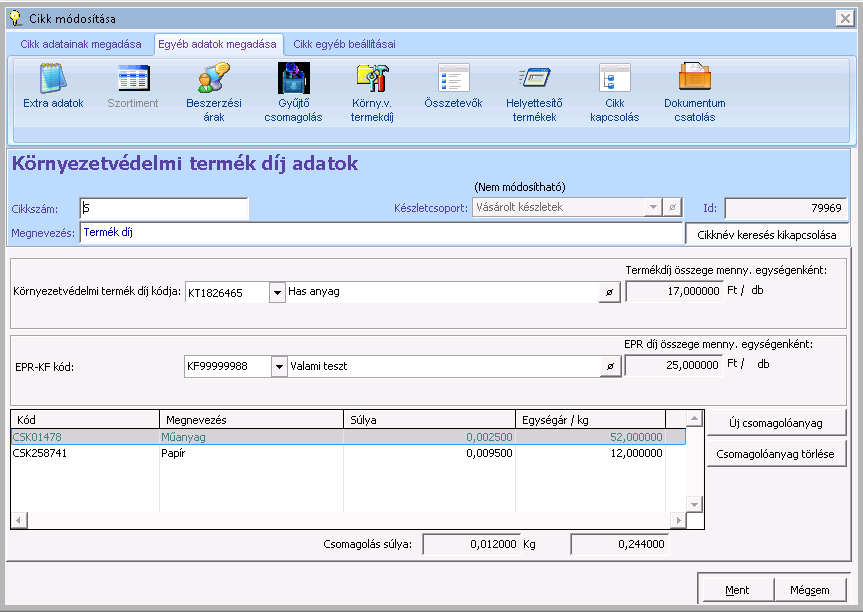Click horizontal scrollbar left arrow
This screenshot has width=863, height=612.
[x=19, y=520]
